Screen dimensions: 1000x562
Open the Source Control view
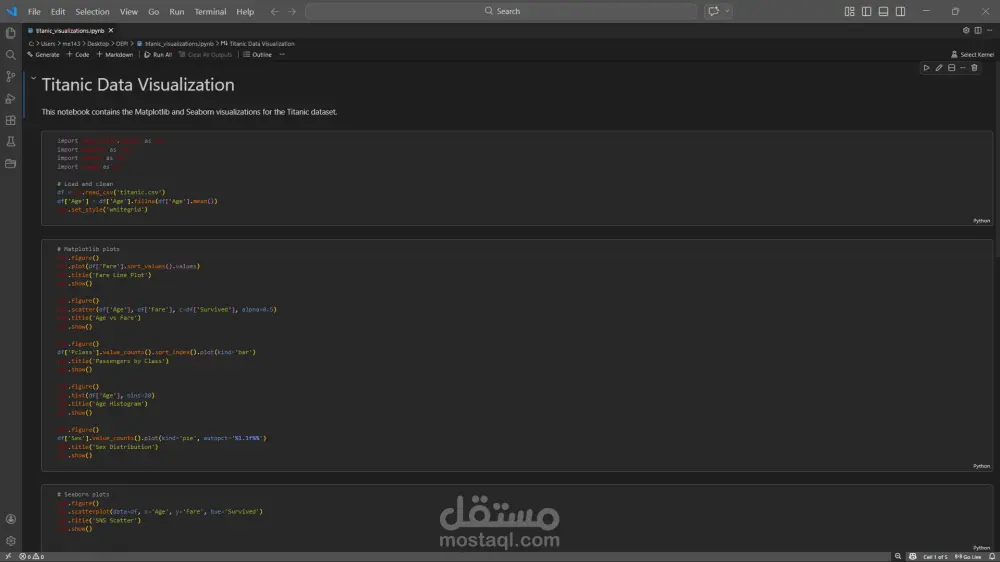11,77
